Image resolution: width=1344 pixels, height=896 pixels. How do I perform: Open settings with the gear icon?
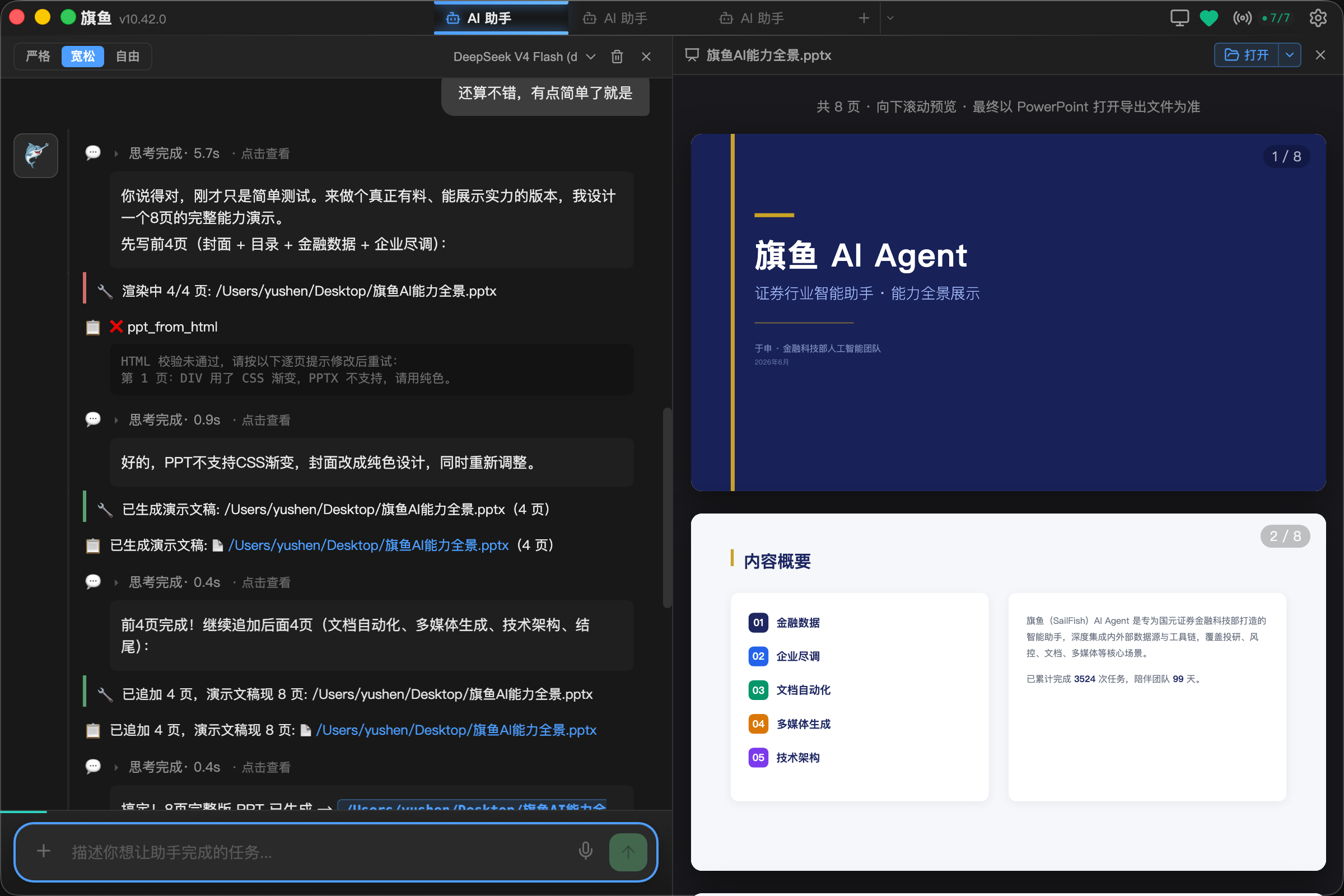[1318, 18]
